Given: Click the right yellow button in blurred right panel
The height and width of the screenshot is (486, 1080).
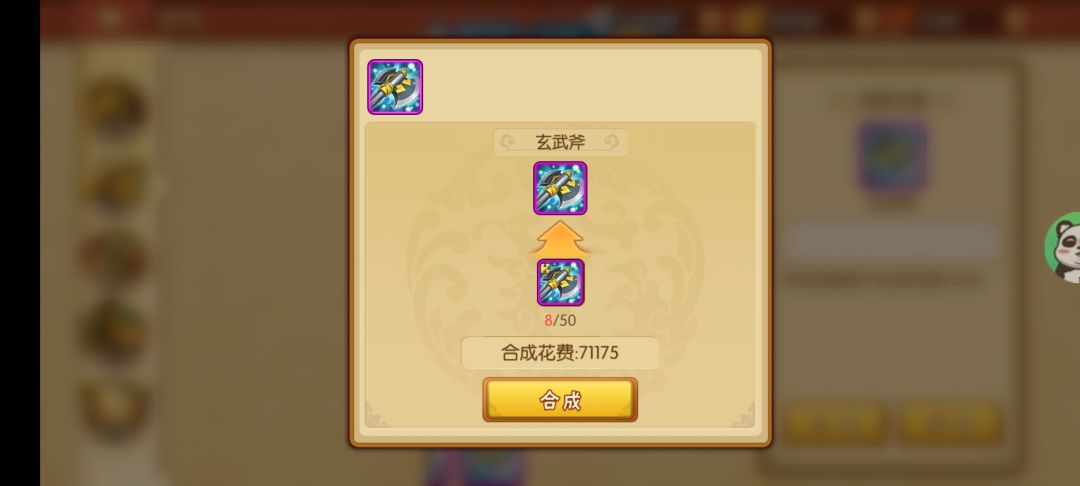Looking at the screenshot, I should coord(951,423).
